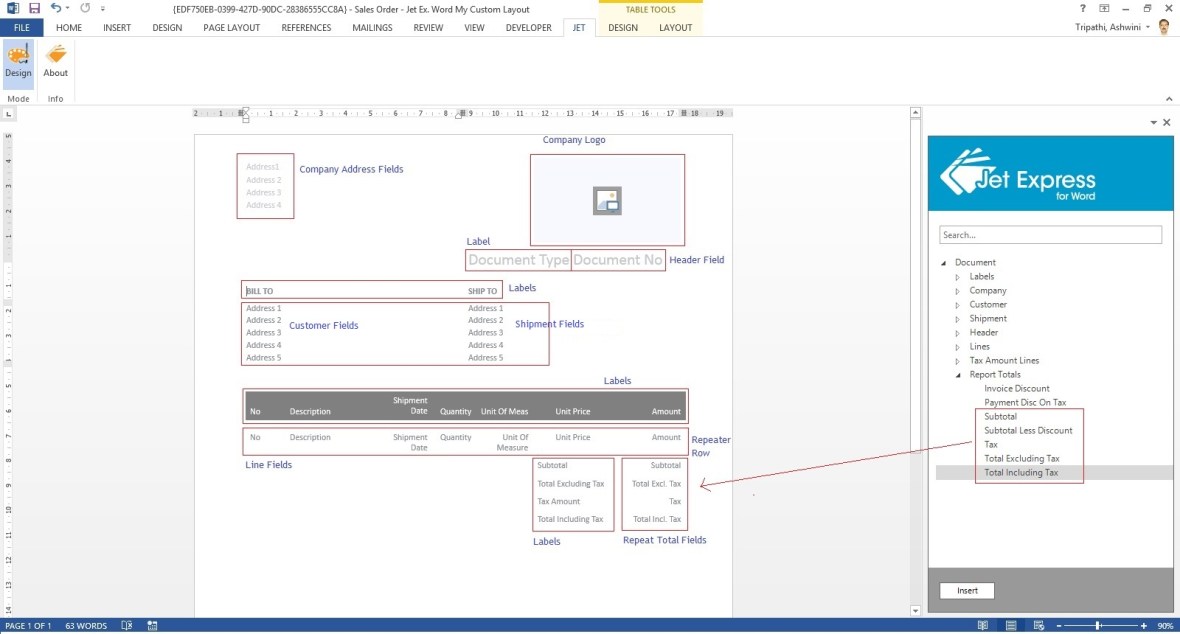Click the Undo icon
The image size is (1180, 634).
point(55,9)
